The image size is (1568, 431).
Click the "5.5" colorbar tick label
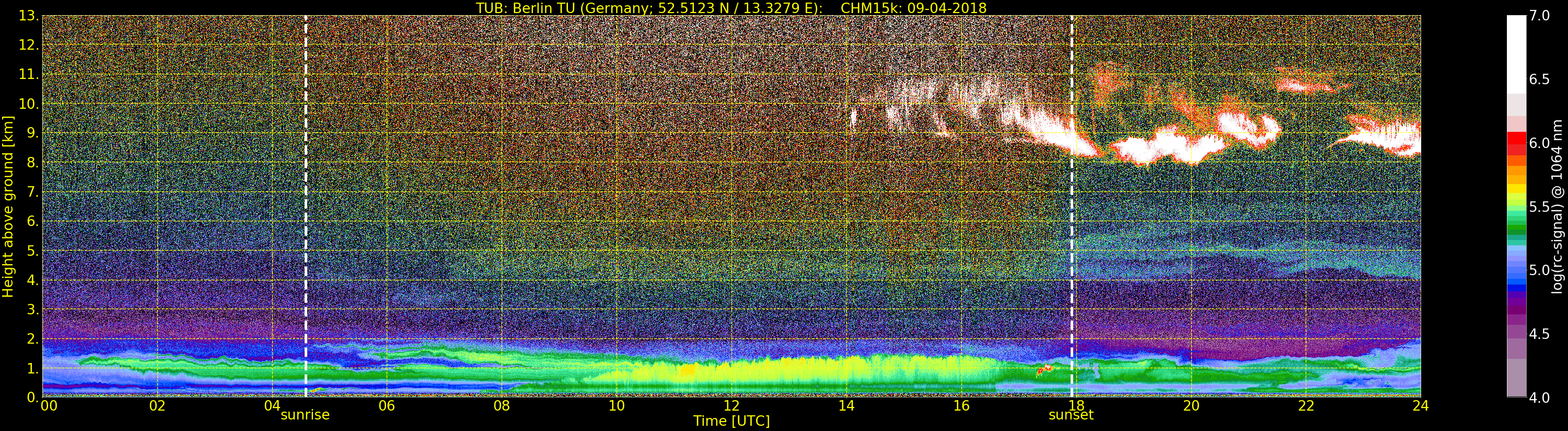click(x=1539, y=207)
